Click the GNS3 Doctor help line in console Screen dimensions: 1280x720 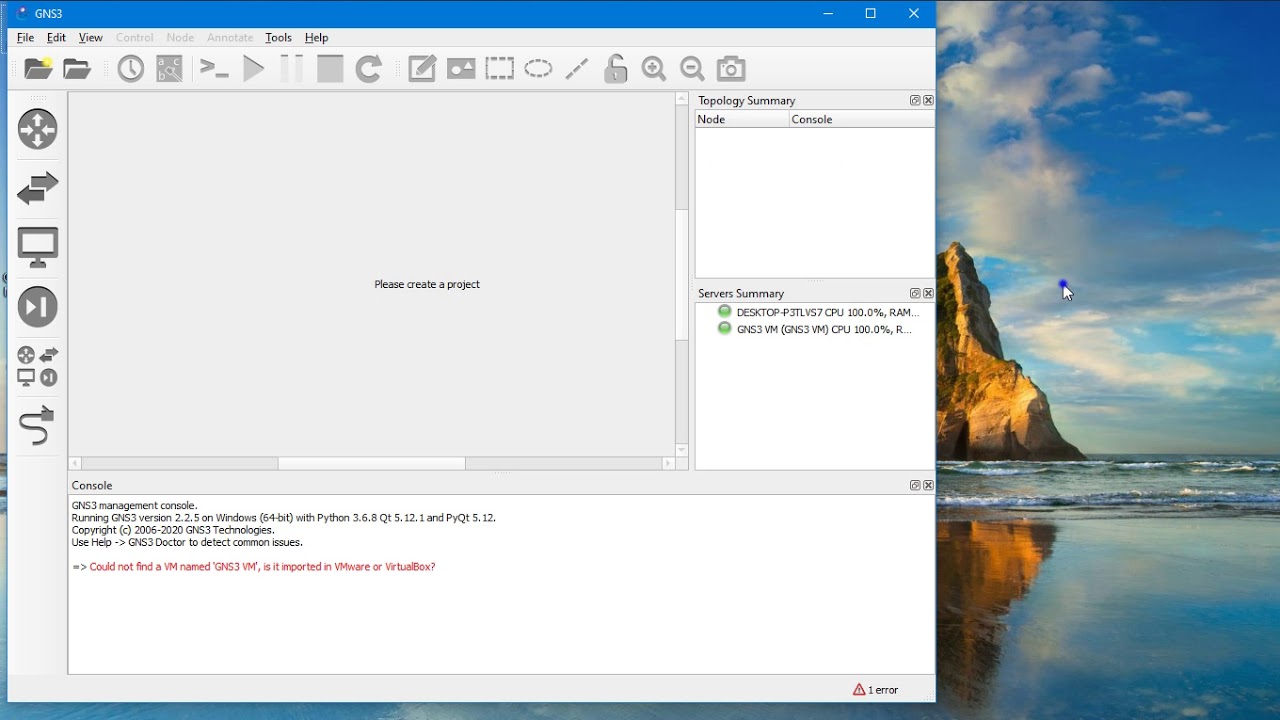187,542
